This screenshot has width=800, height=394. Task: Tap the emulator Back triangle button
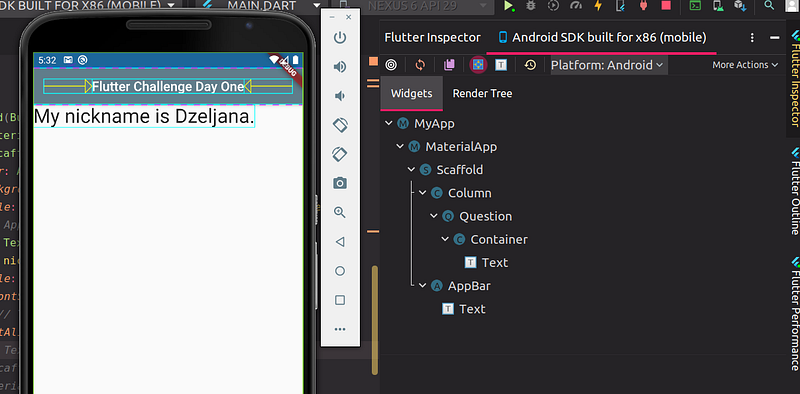coord(340,241)
